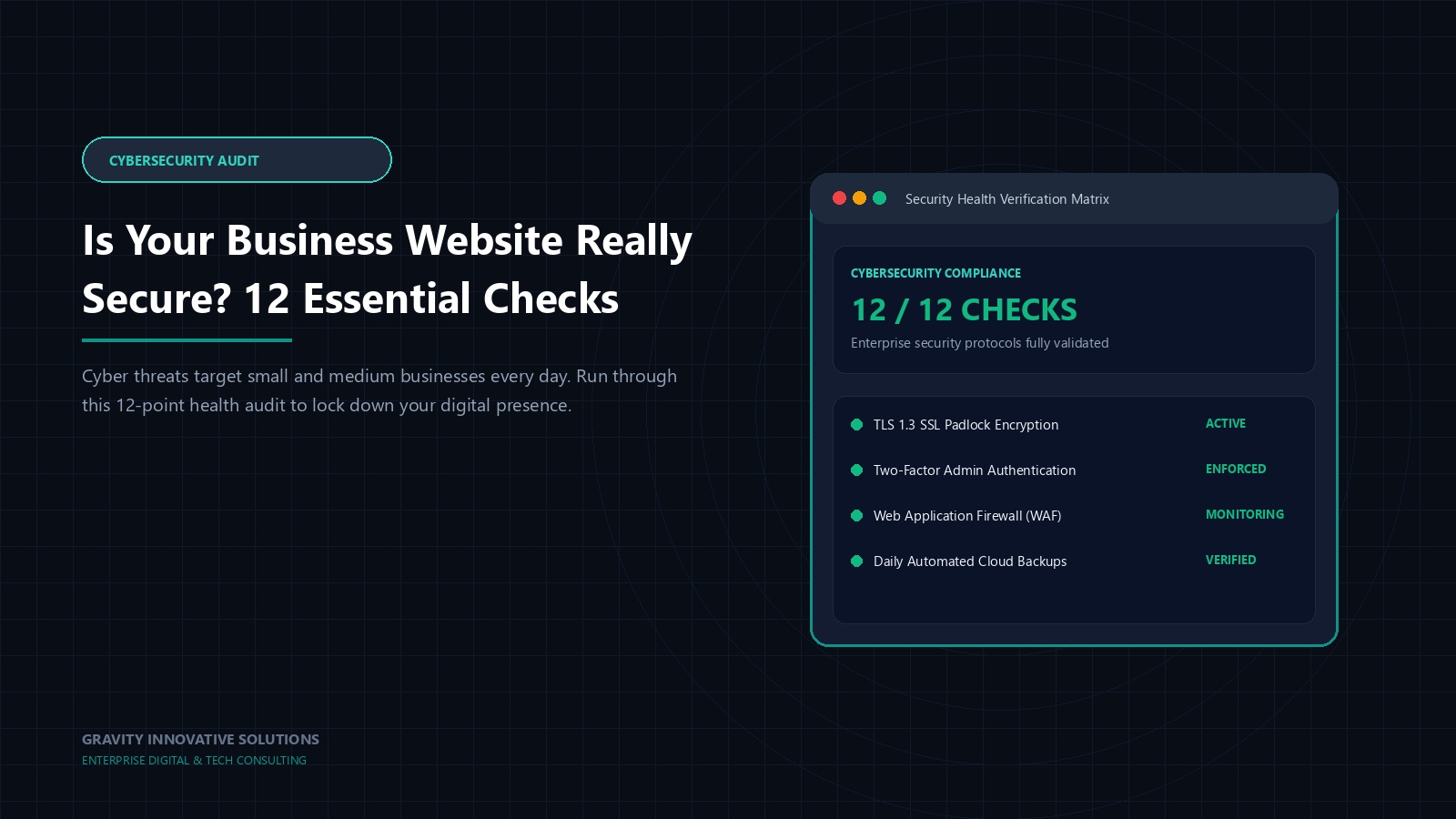Screen dimensions: 1456x819
Task: Click the MONITORING status label
Action: (x=1244, y=515)
